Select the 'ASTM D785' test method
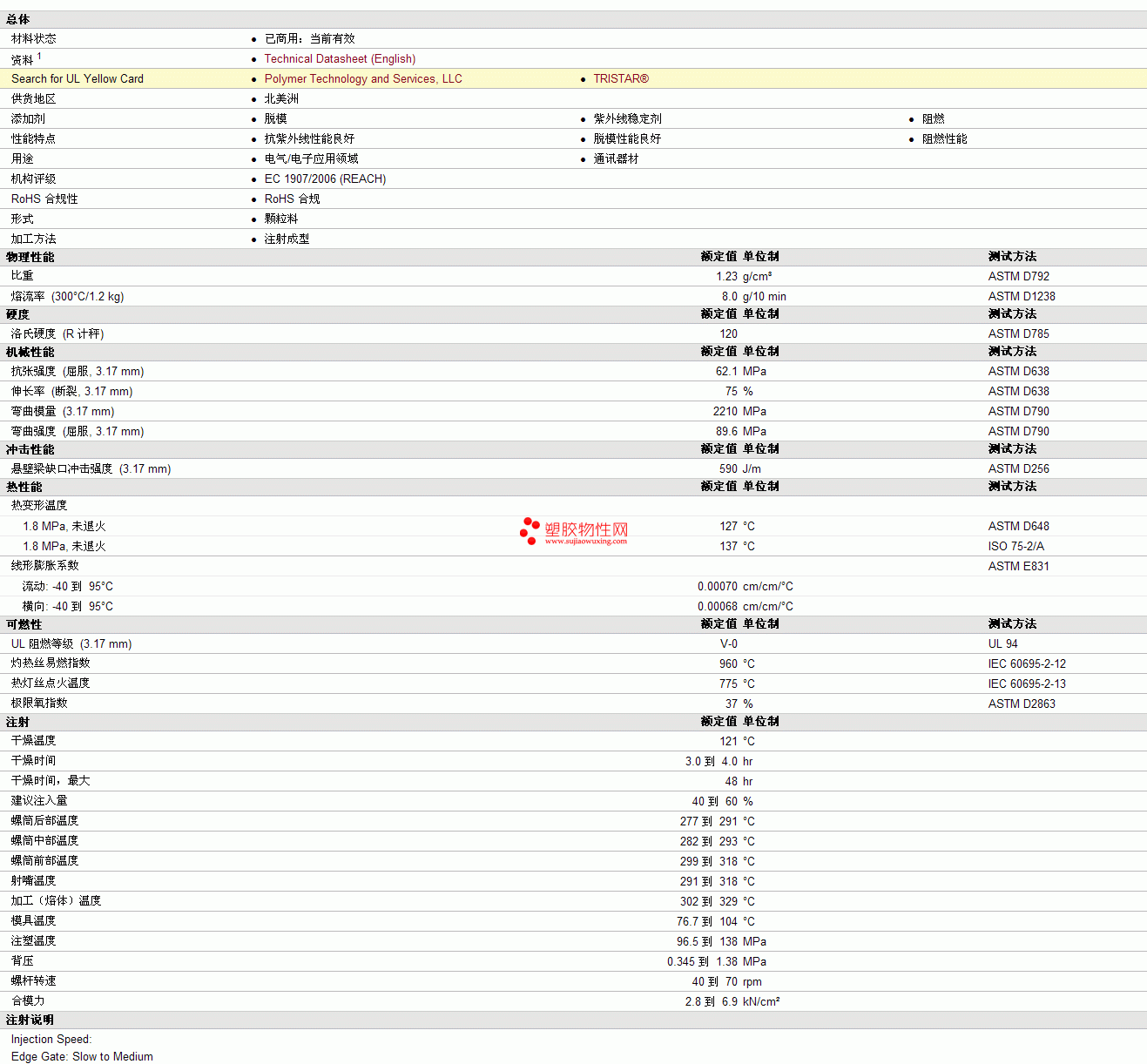The height and width of the screenshot is (1064, 1147). tap(1018, 333)
